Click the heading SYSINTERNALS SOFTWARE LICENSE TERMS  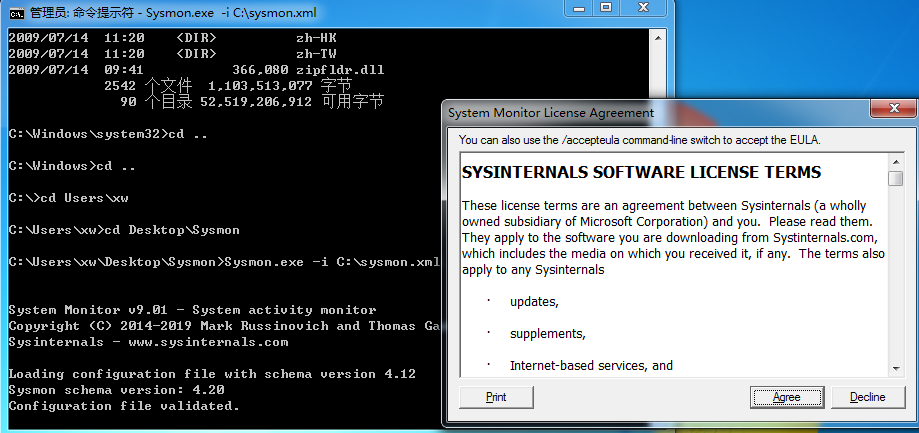pyautogui.click(x=641, y=172)
